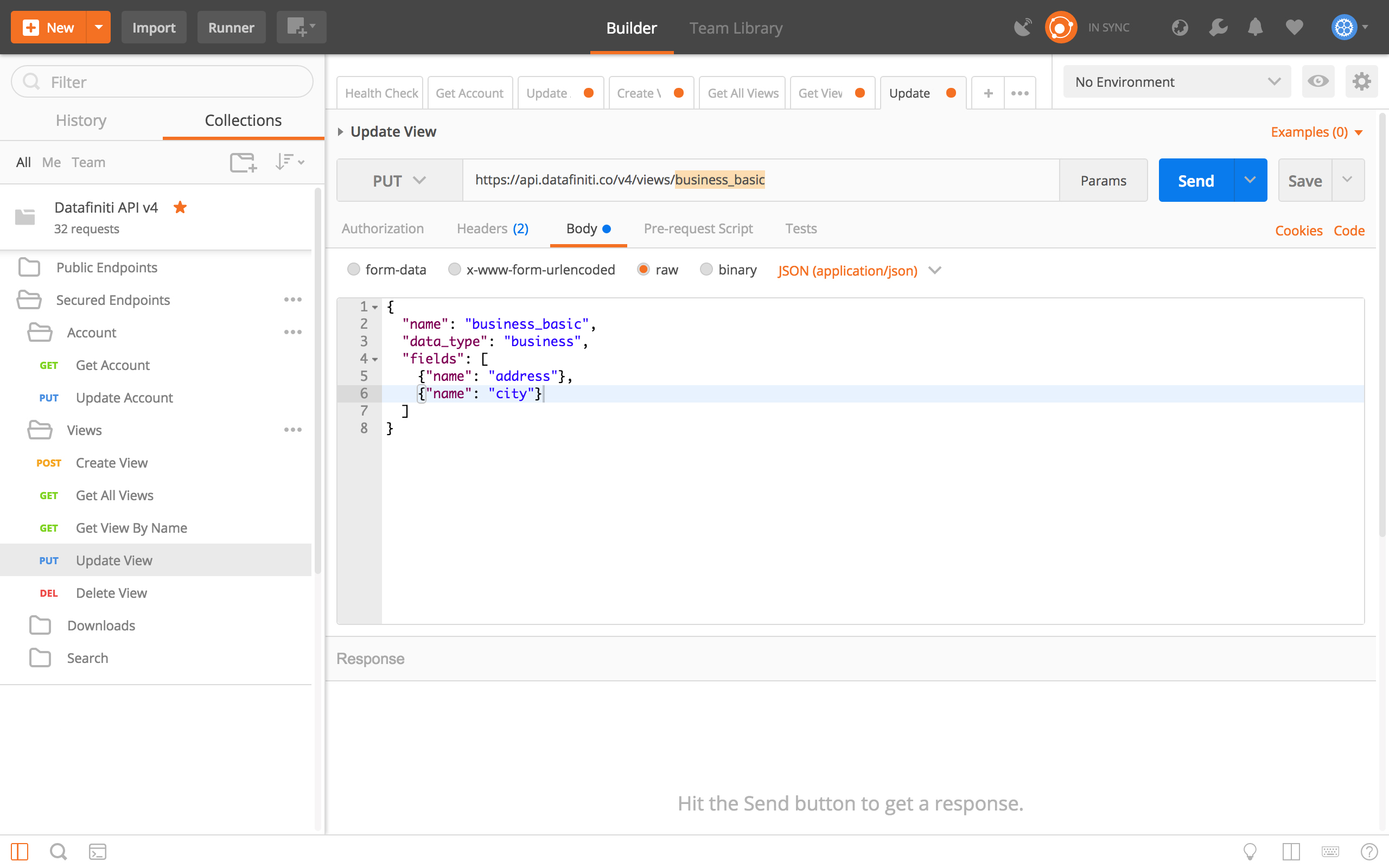Switch to the History tab

click(81, 120)
